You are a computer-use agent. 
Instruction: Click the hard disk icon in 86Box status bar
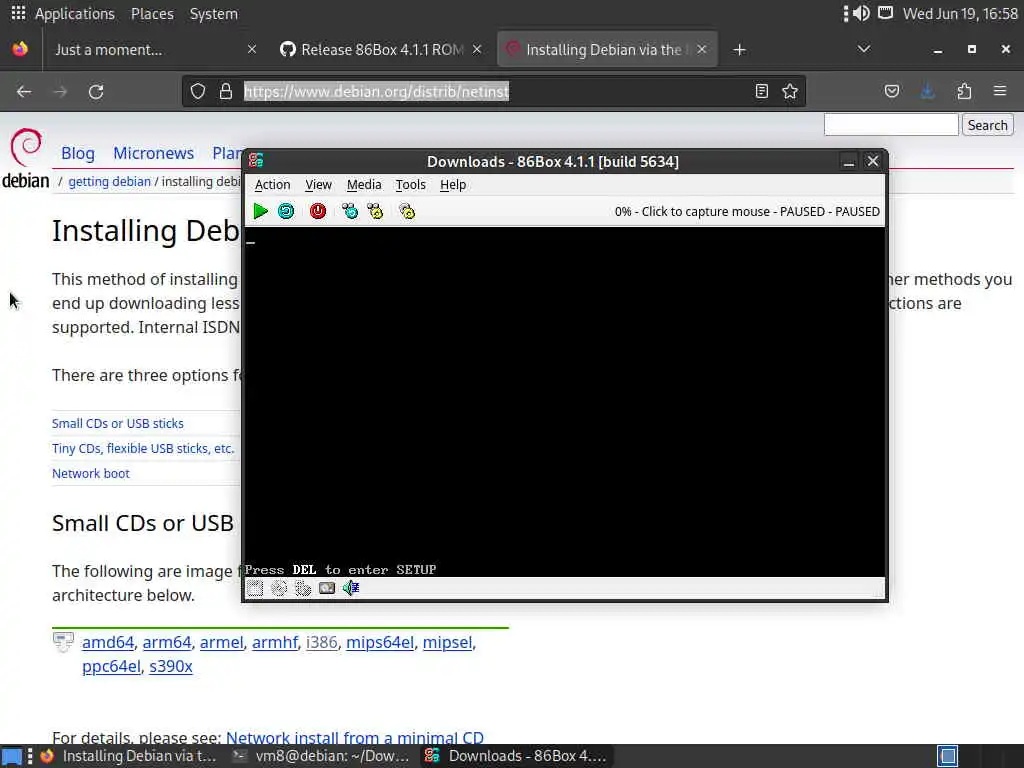pyautogui.click(x=303, y=588)
